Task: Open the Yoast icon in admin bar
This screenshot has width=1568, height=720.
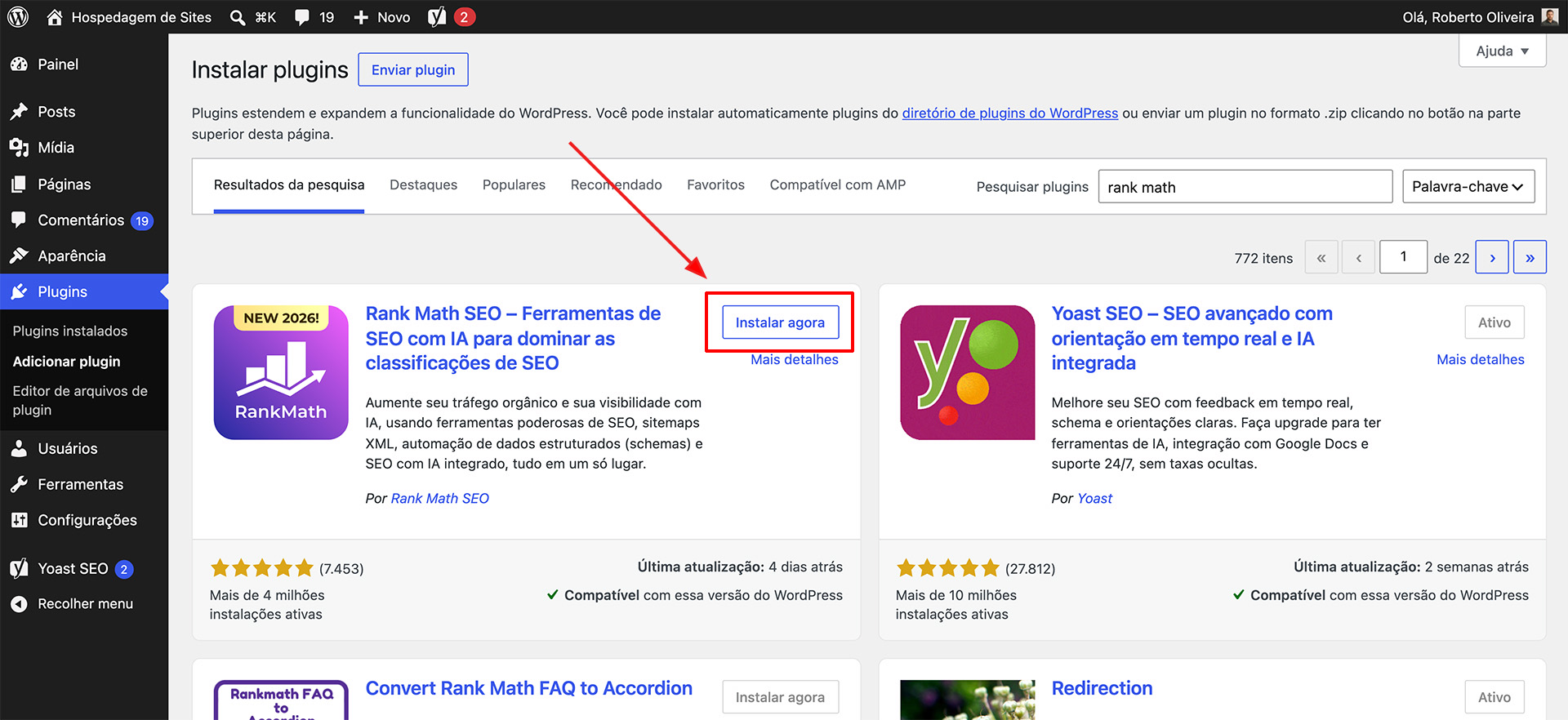Action: pos(437,17)
